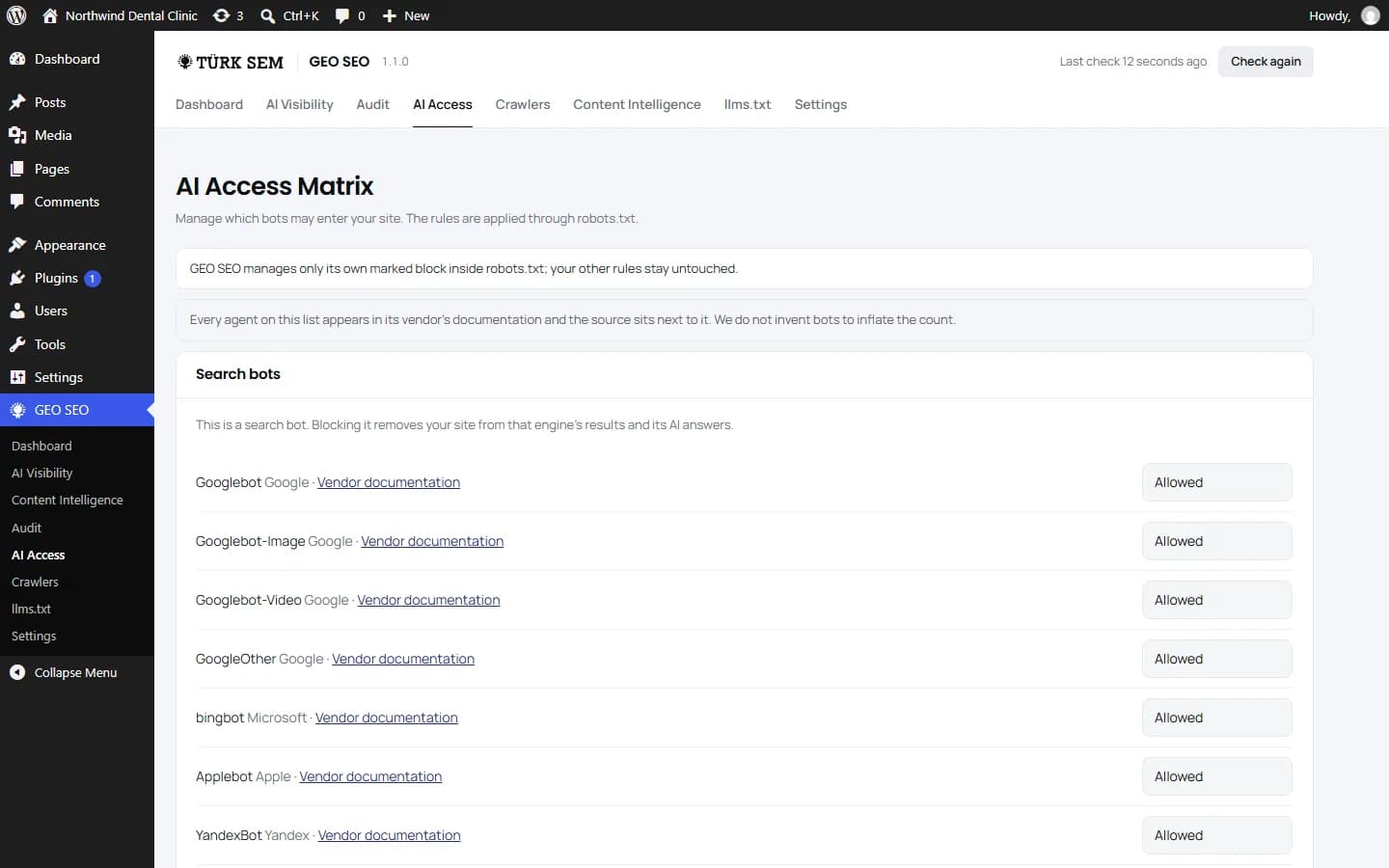Switch to the AI Visibility tab
This screenshot has width=1389, height=868.
(299, 104)
